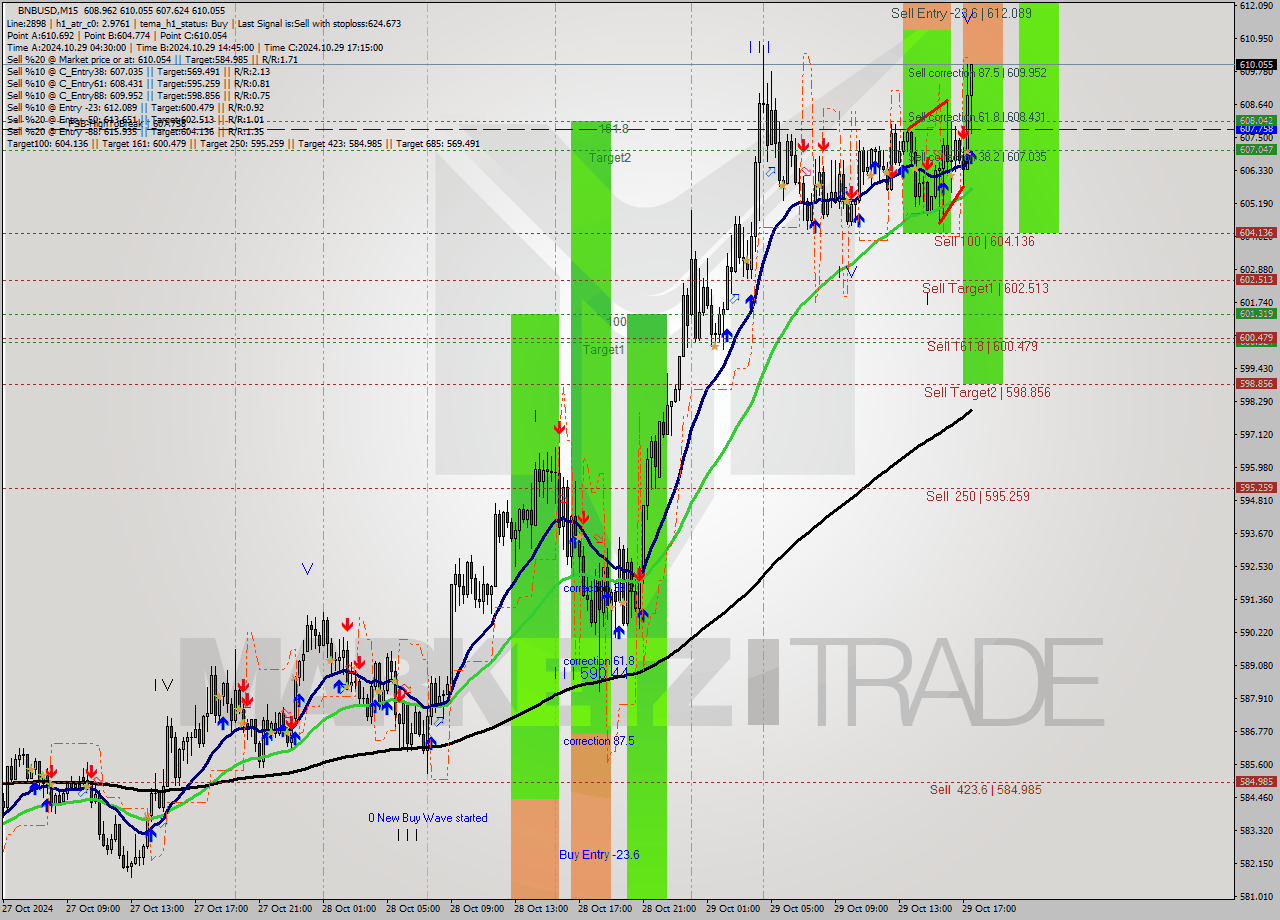Click the '29 Oct 01:00' time axis label
The image size is (1280, 920).
pos(733,910)
